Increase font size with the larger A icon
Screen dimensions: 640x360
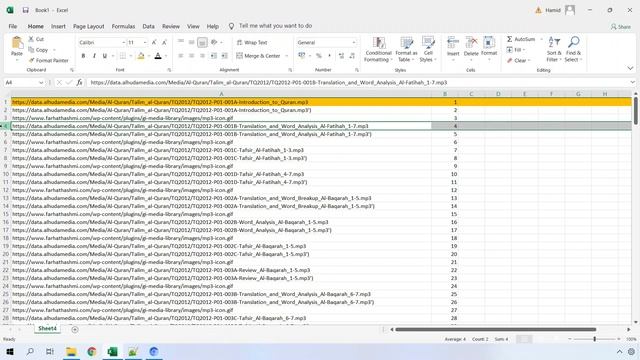(x=154, y=42)
